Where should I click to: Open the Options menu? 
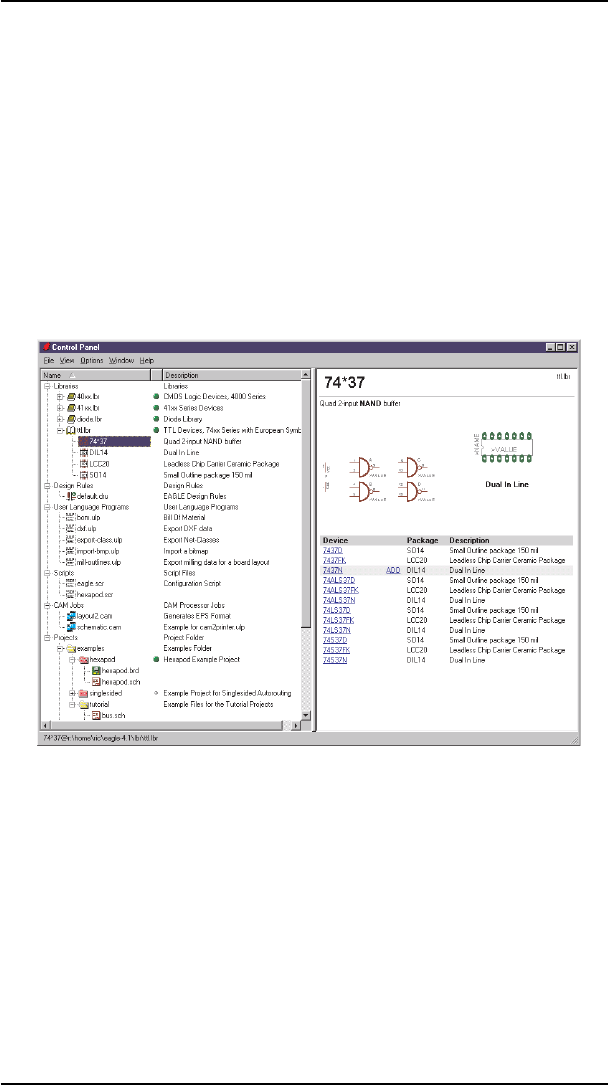pyautogui.click(x=91, y=361)
